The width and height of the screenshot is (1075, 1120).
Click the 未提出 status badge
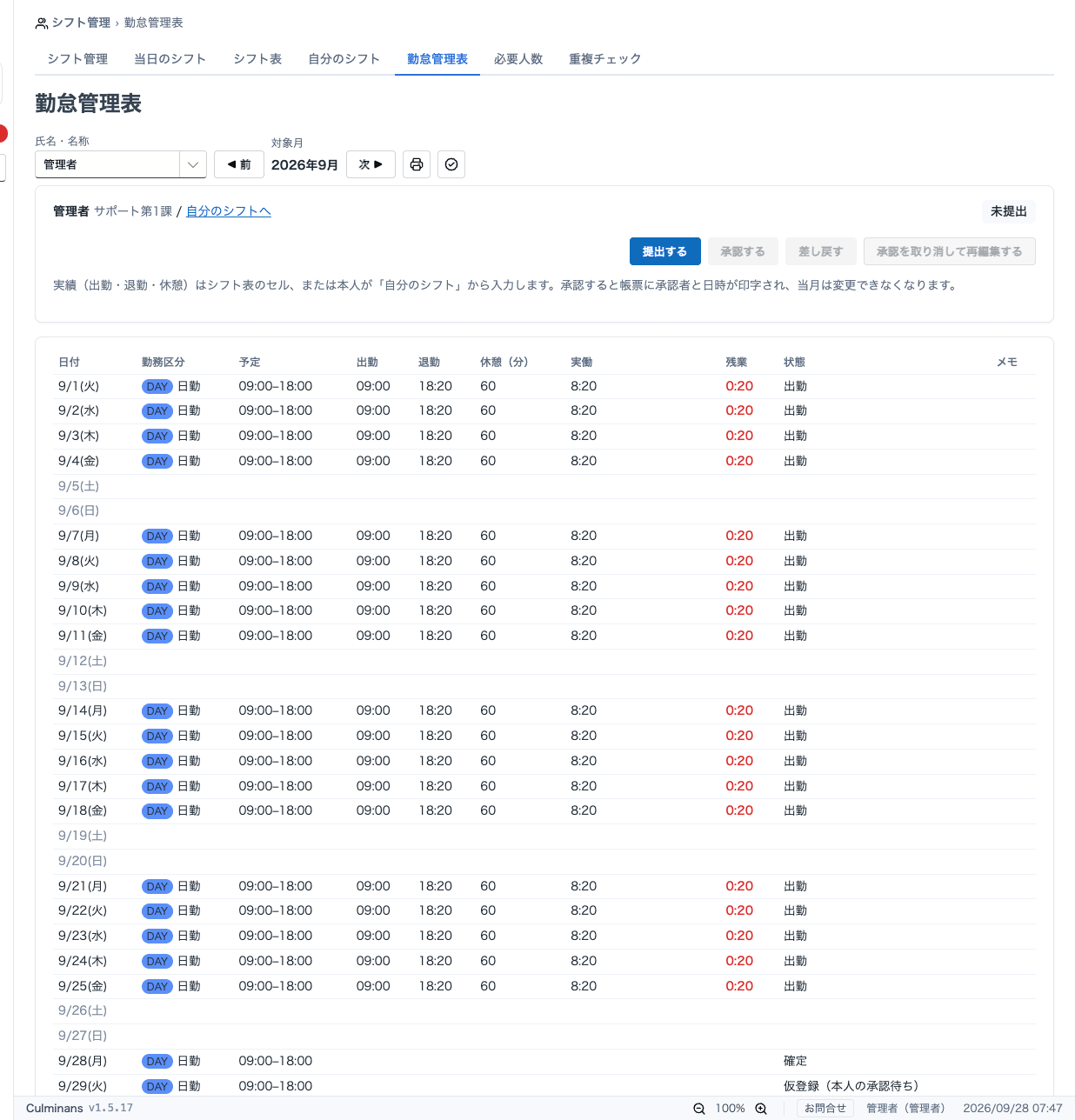[x=1009, y=211]
